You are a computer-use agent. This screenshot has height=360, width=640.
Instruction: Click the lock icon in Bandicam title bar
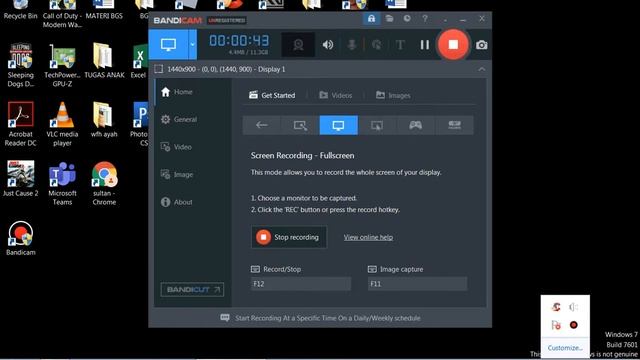click(371, 19)
